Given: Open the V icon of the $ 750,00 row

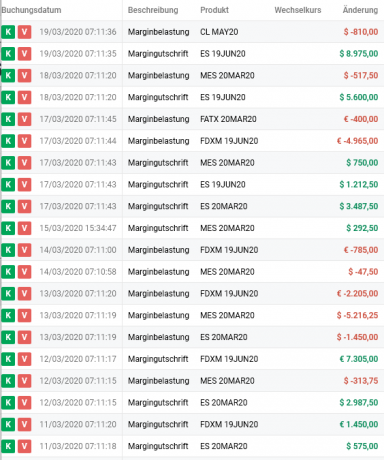Looking at the screenshot, I should [x=24, y=163].
